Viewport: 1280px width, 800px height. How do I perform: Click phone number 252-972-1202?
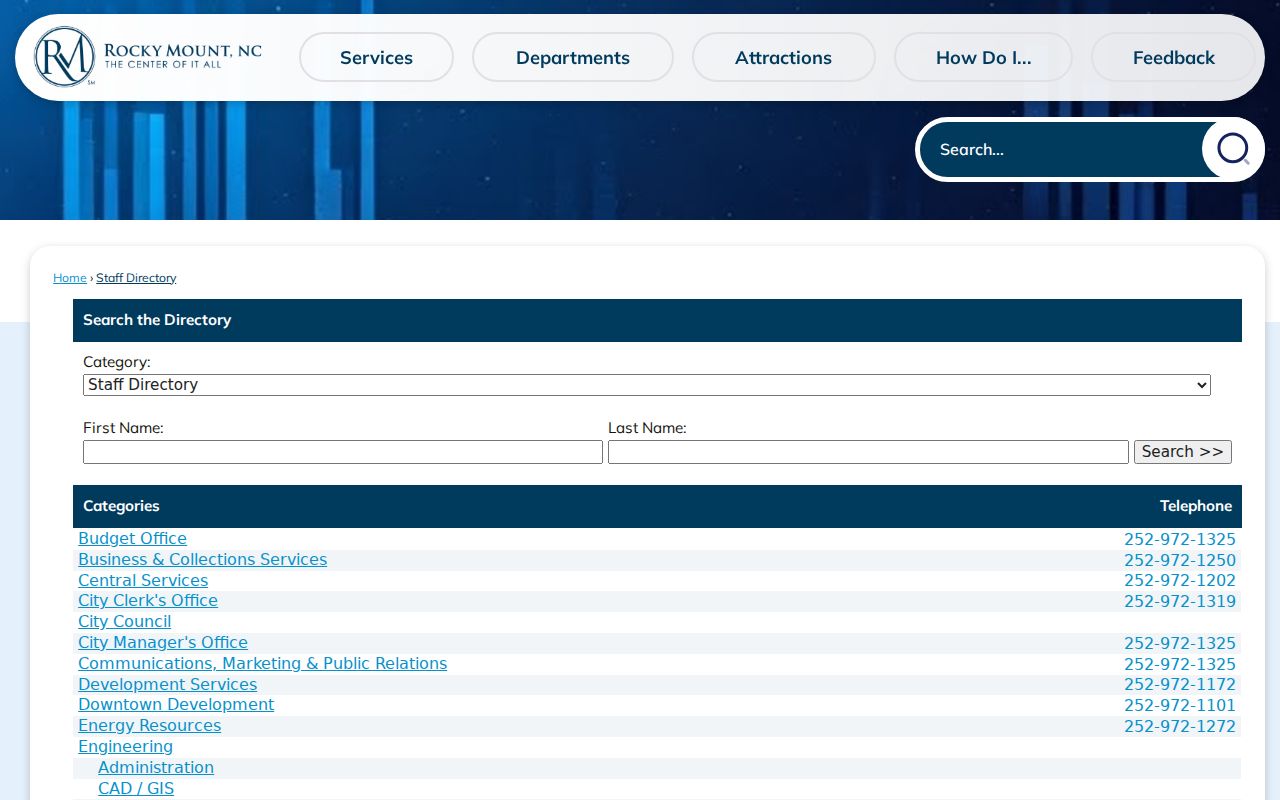1180,581
